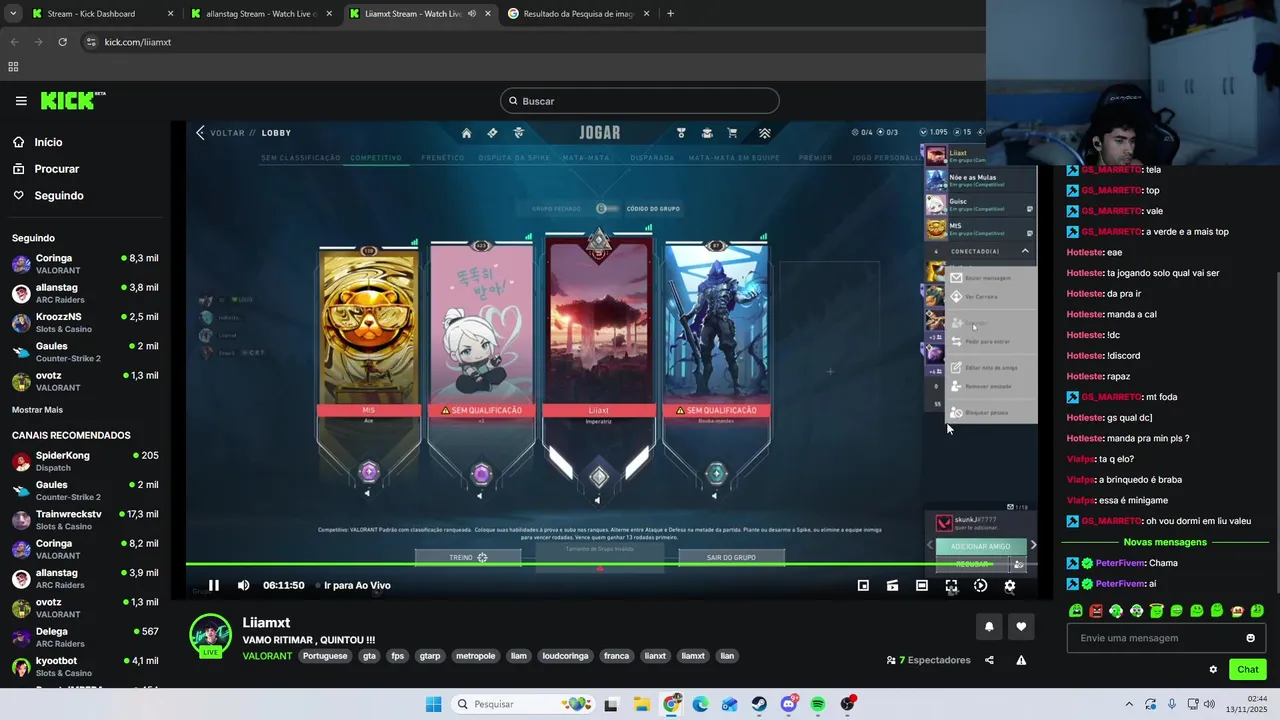Open Steam from the taskbar
The width and height of the screenshot is (1280, 720).
coord(759,704)
